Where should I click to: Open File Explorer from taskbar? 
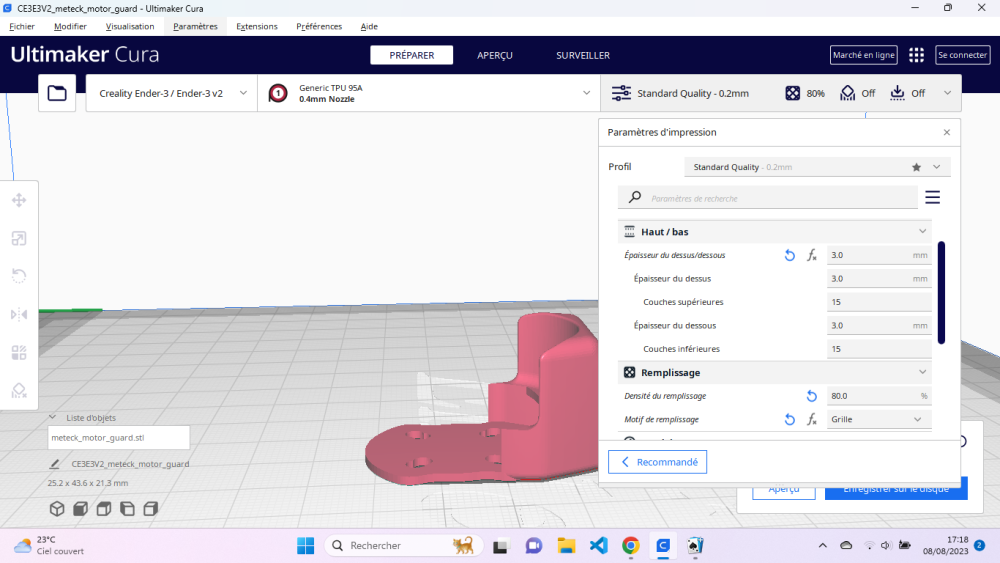[x=566, y=546]
